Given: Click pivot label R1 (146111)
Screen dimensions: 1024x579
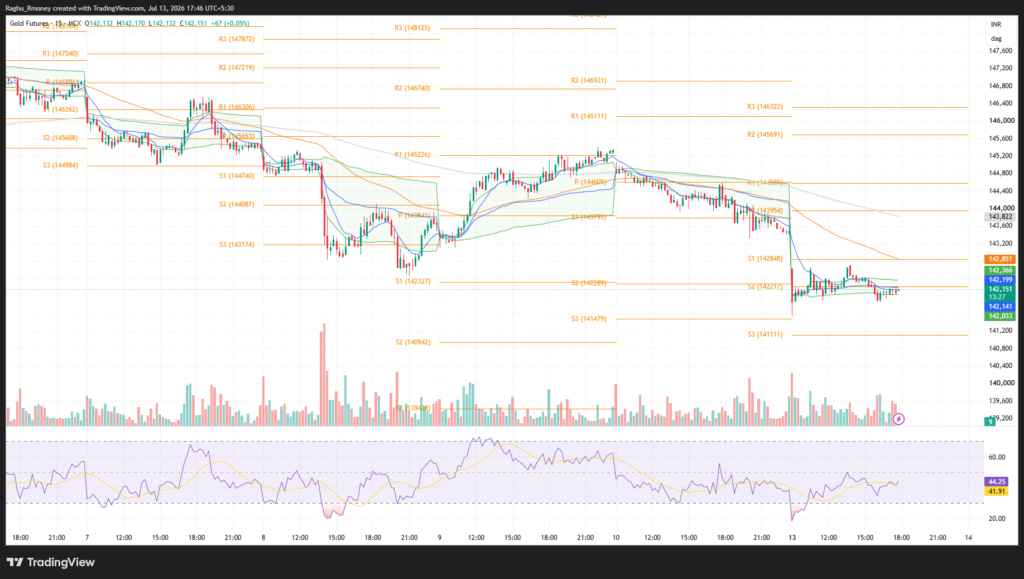Looking at the screenshot, I should click(588, 116).
